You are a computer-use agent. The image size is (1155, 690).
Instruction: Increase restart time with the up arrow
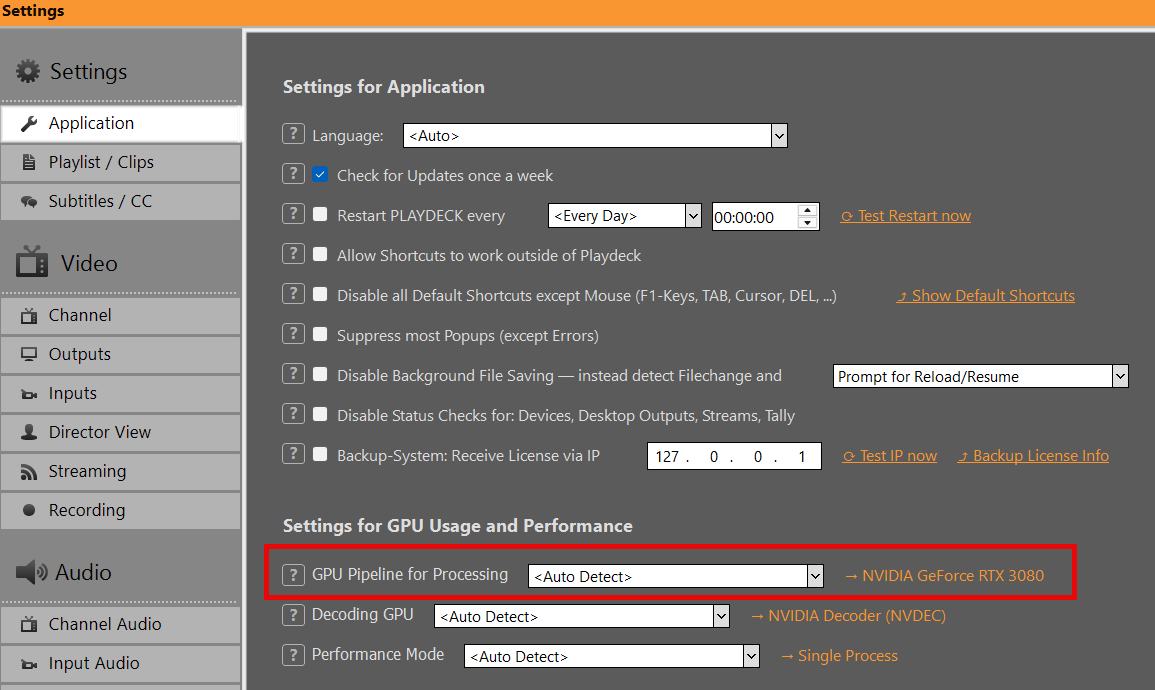pyautogui.click(x=808, y=210)
